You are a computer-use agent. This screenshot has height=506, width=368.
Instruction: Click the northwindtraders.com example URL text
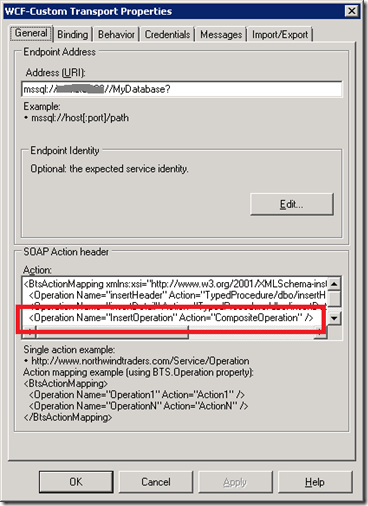coord(140,361)
